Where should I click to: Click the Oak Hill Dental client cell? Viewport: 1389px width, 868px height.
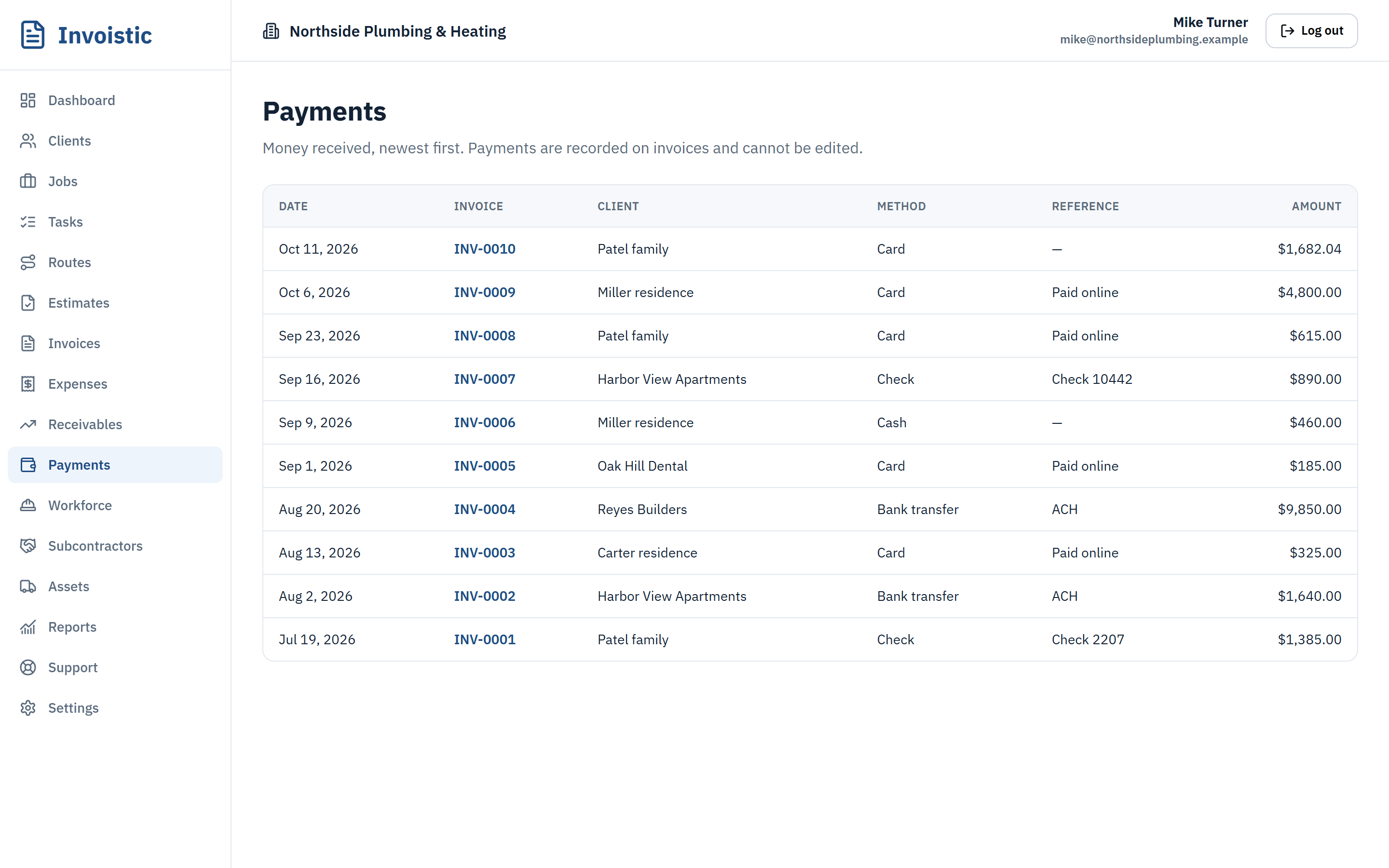pyautogui.click(x=642, y=465)
